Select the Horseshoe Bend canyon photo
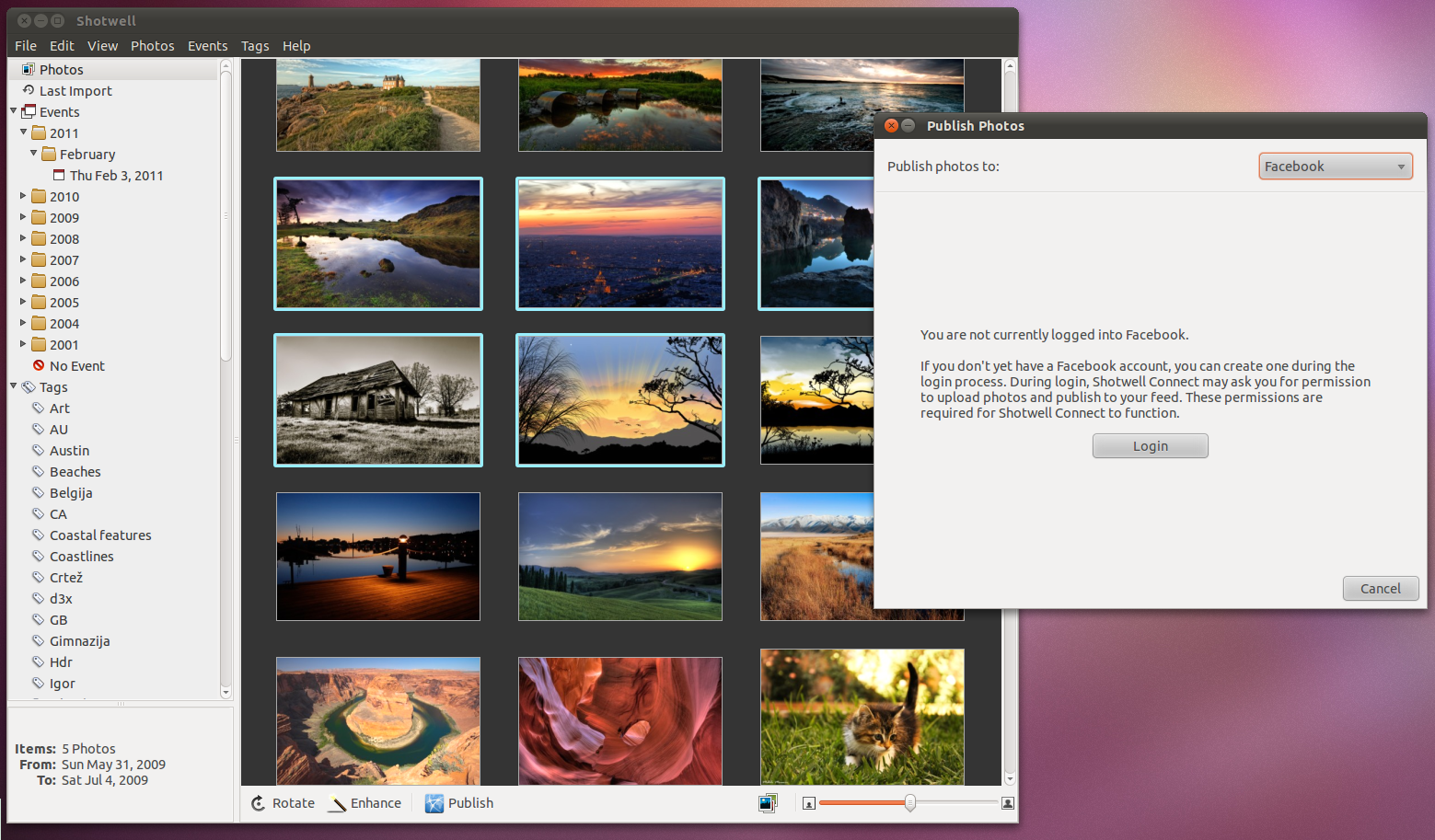The width and height of the screenshot is (1435, 840). [378, 721]
